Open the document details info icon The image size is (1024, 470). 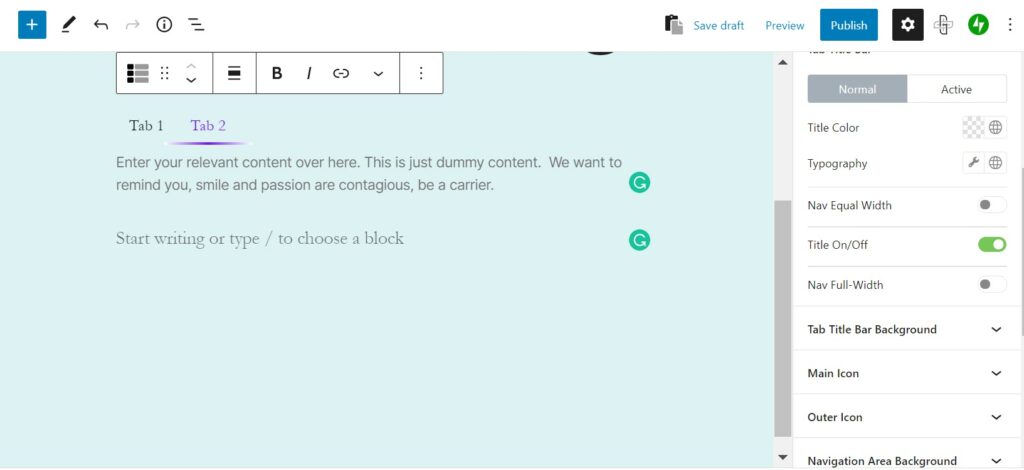(x=164, y=25)
